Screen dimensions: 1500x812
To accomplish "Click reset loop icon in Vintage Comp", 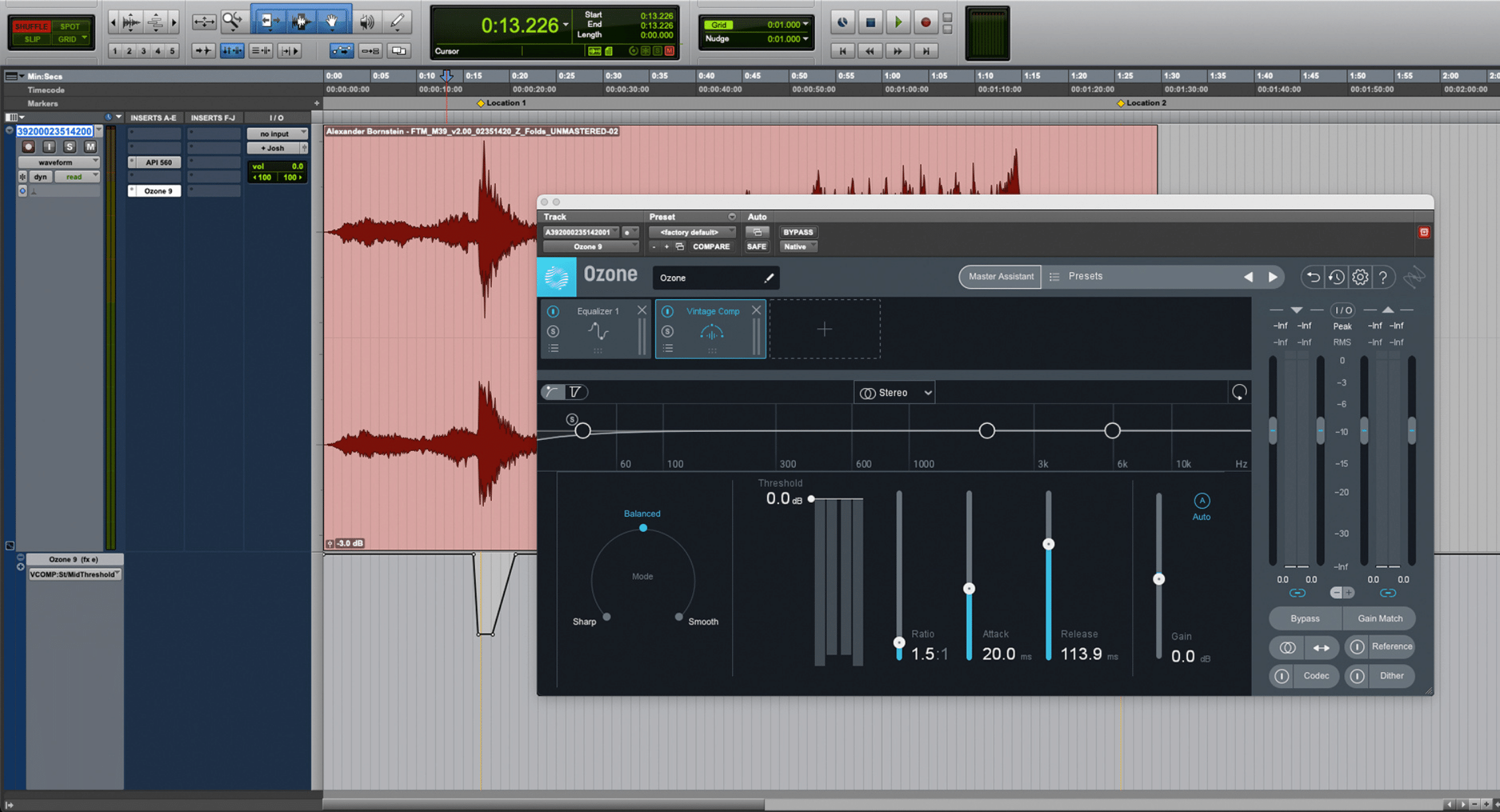I will pyautogui.click(x=1239, y=392).
